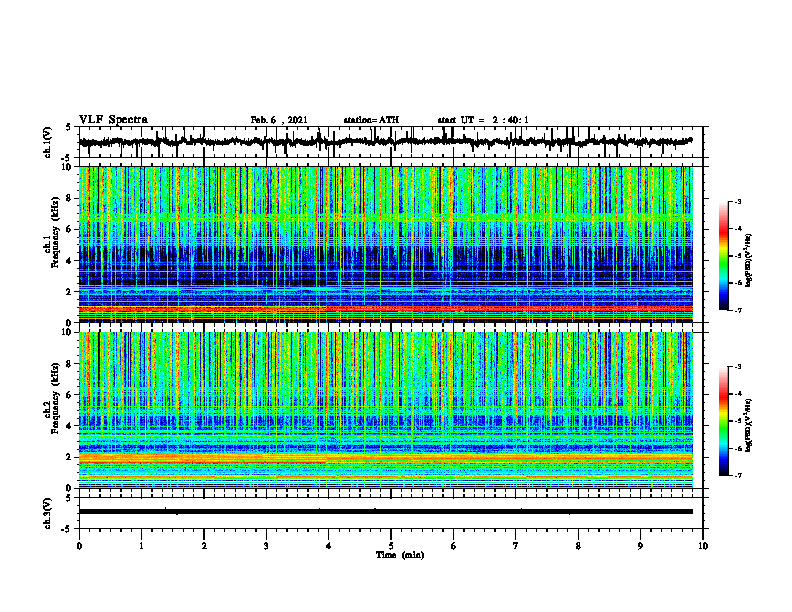
Task: Click time axis tick label "2"
Action: tap(204, 546)
